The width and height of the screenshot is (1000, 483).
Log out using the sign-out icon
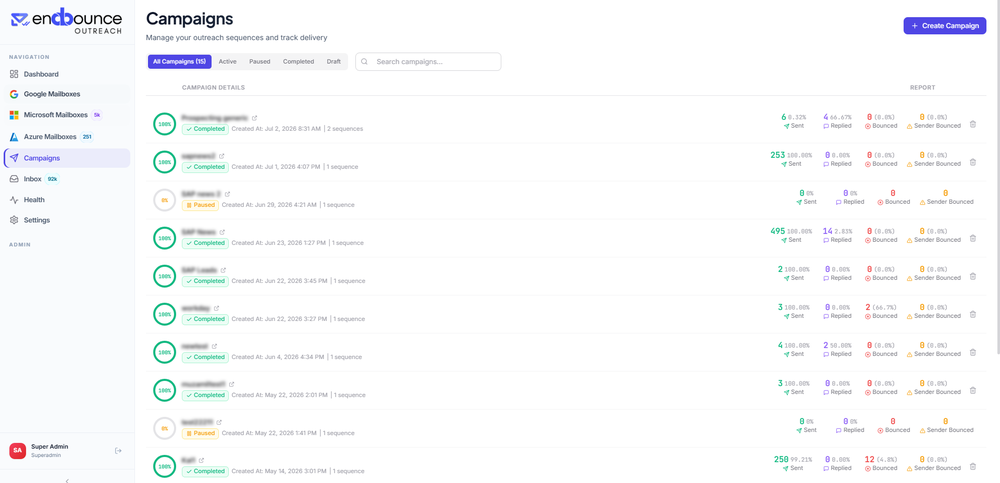tap(118, 450)
